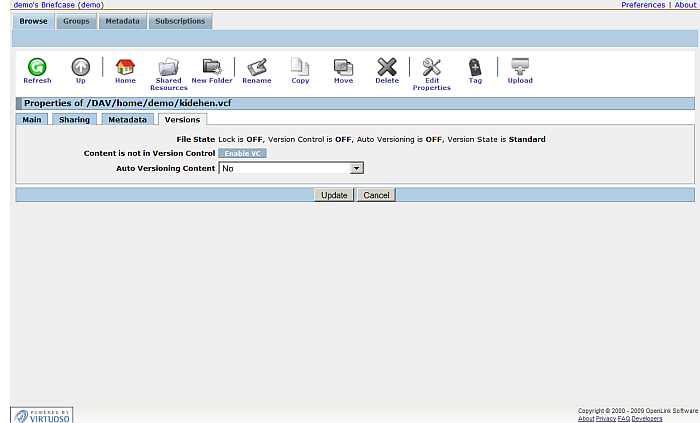This screenshot has height=423, width=700.
Task: Click the Rename tool icon
Action: pyautogui.click(x=257, y=68)
